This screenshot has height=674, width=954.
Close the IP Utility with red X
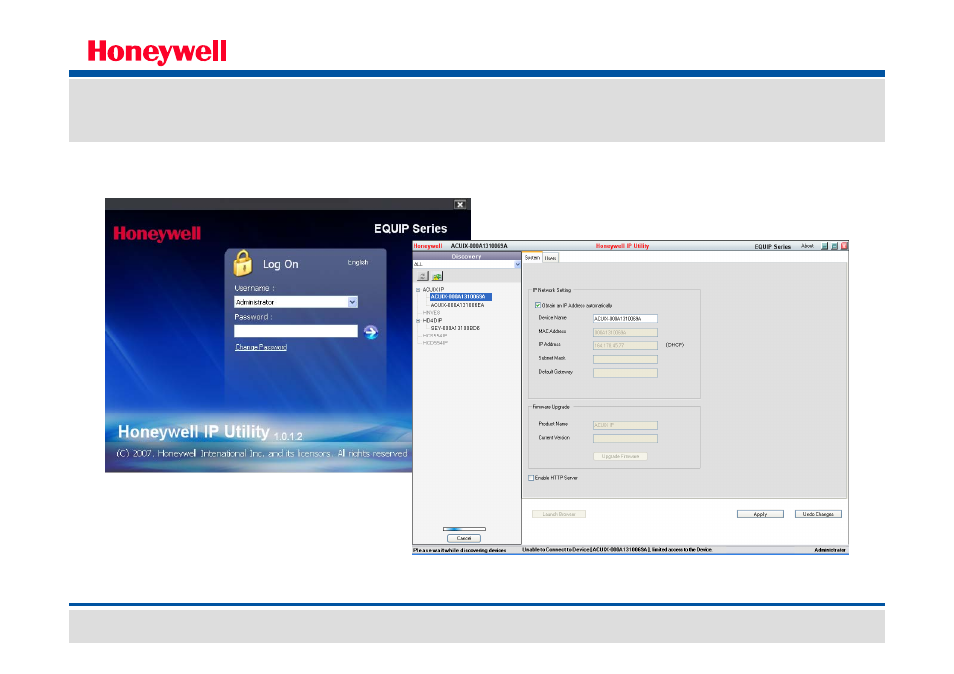(x=844, y=246)
